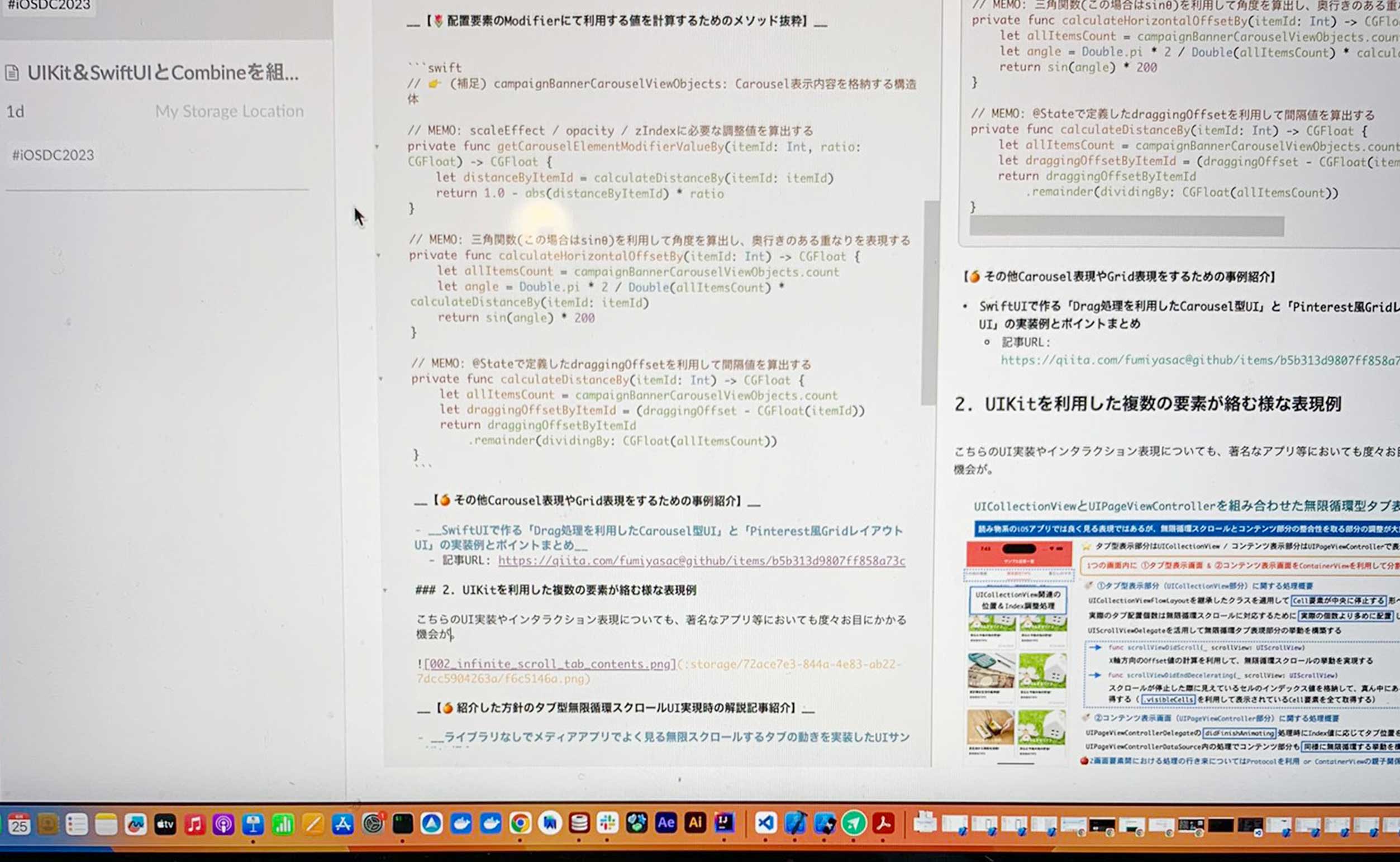Open Terminal from the Dock
The width and height of the screenshot is (1400, 862).
402,823
